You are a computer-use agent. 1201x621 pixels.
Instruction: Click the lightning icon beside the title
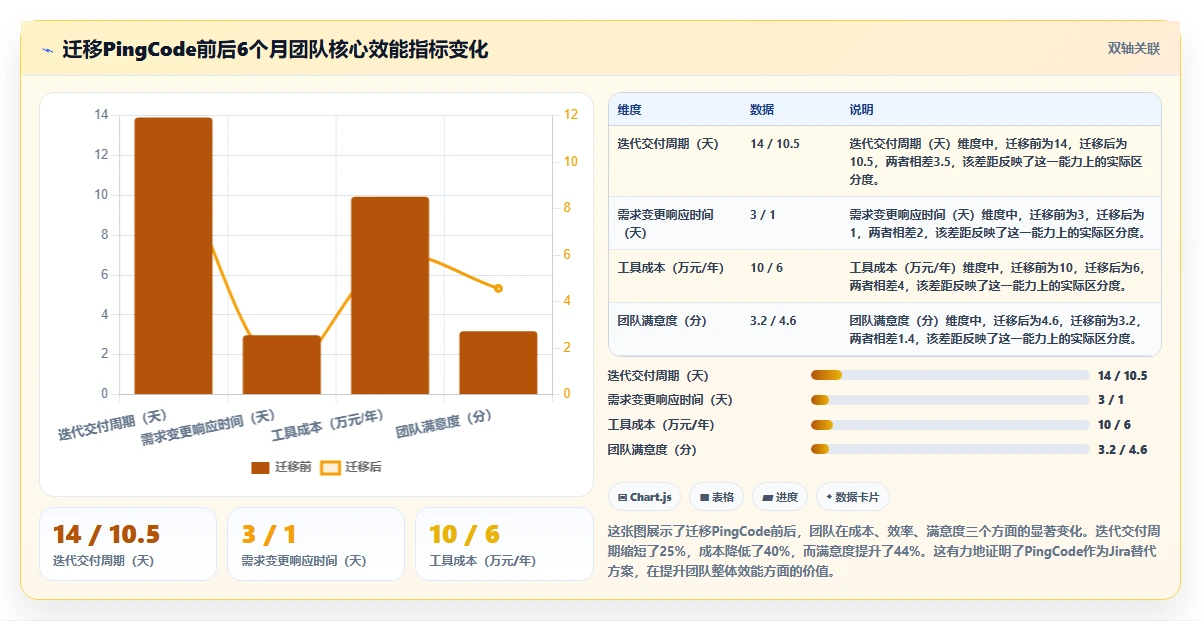tap(48, 50)
